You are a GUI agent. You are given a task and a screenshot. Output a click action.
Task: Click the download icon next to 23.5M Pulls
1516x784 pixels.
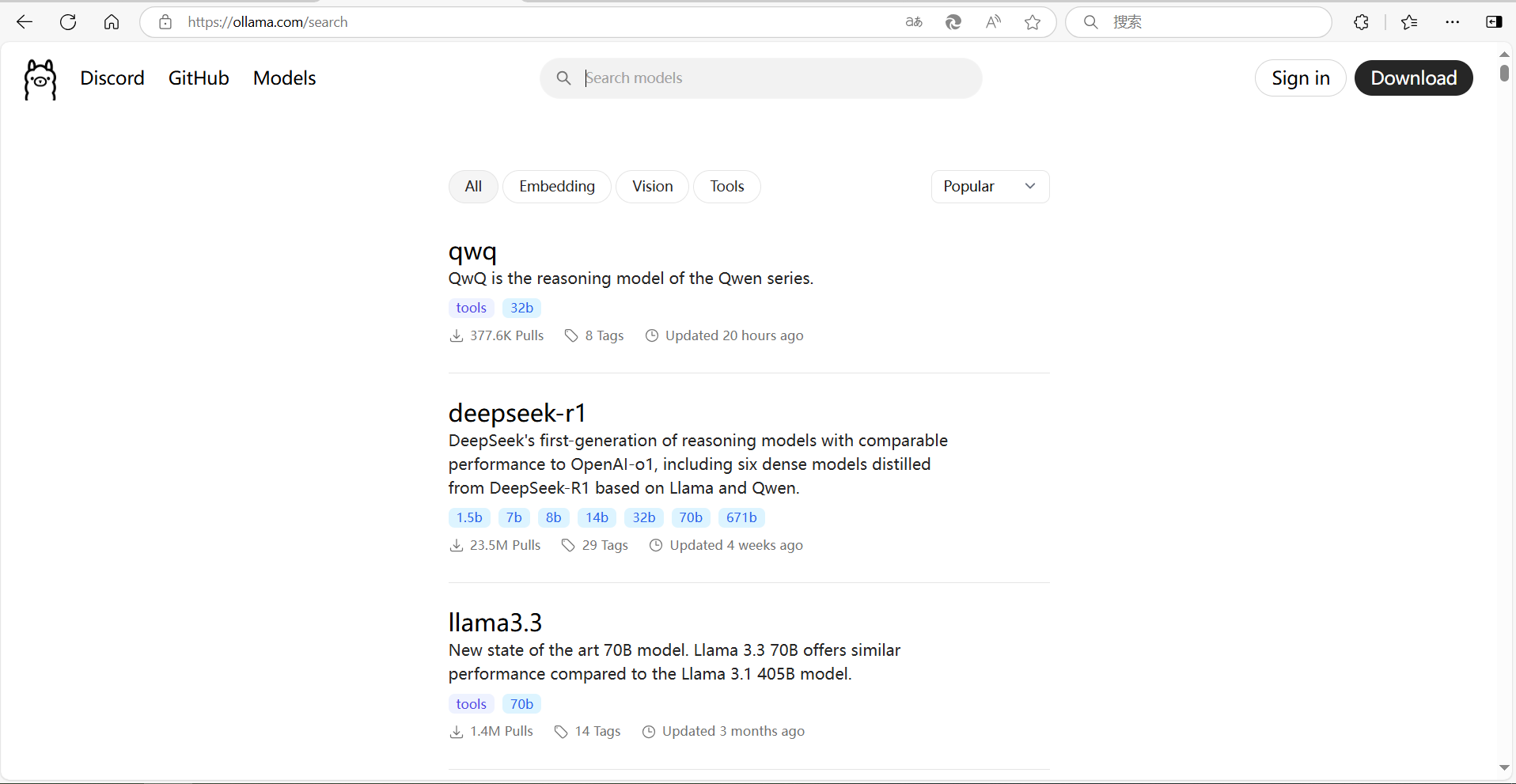pos(457,545)
